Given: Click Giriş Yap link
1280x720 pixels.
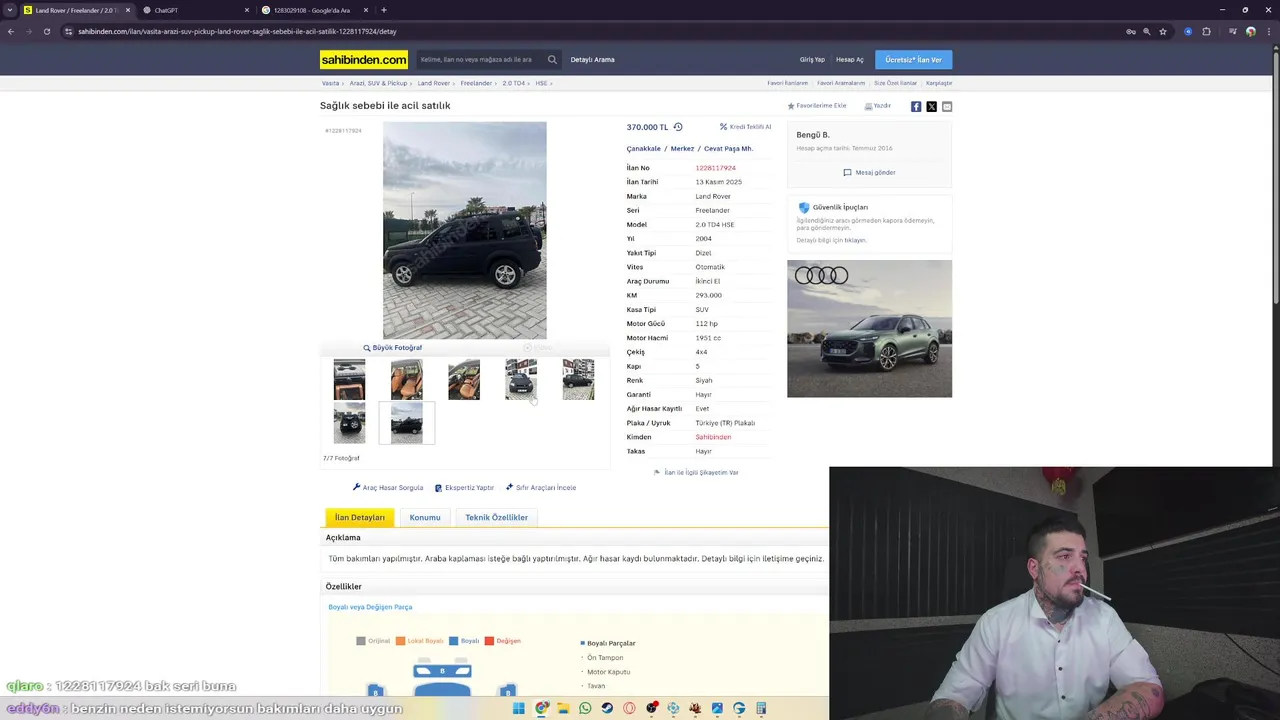Looking at the screenshot, I should pos(812,59).
